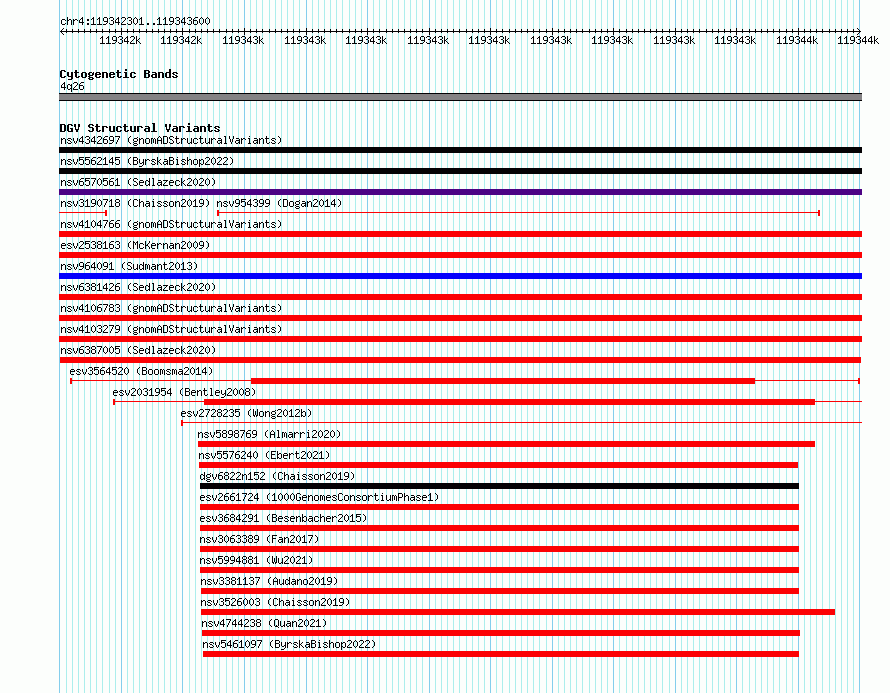Open nsv6570561 Sedlazeck2020 variant
The height and width of the screenshot is (693, 890).
pyautogui.click(x=138, y=182)
